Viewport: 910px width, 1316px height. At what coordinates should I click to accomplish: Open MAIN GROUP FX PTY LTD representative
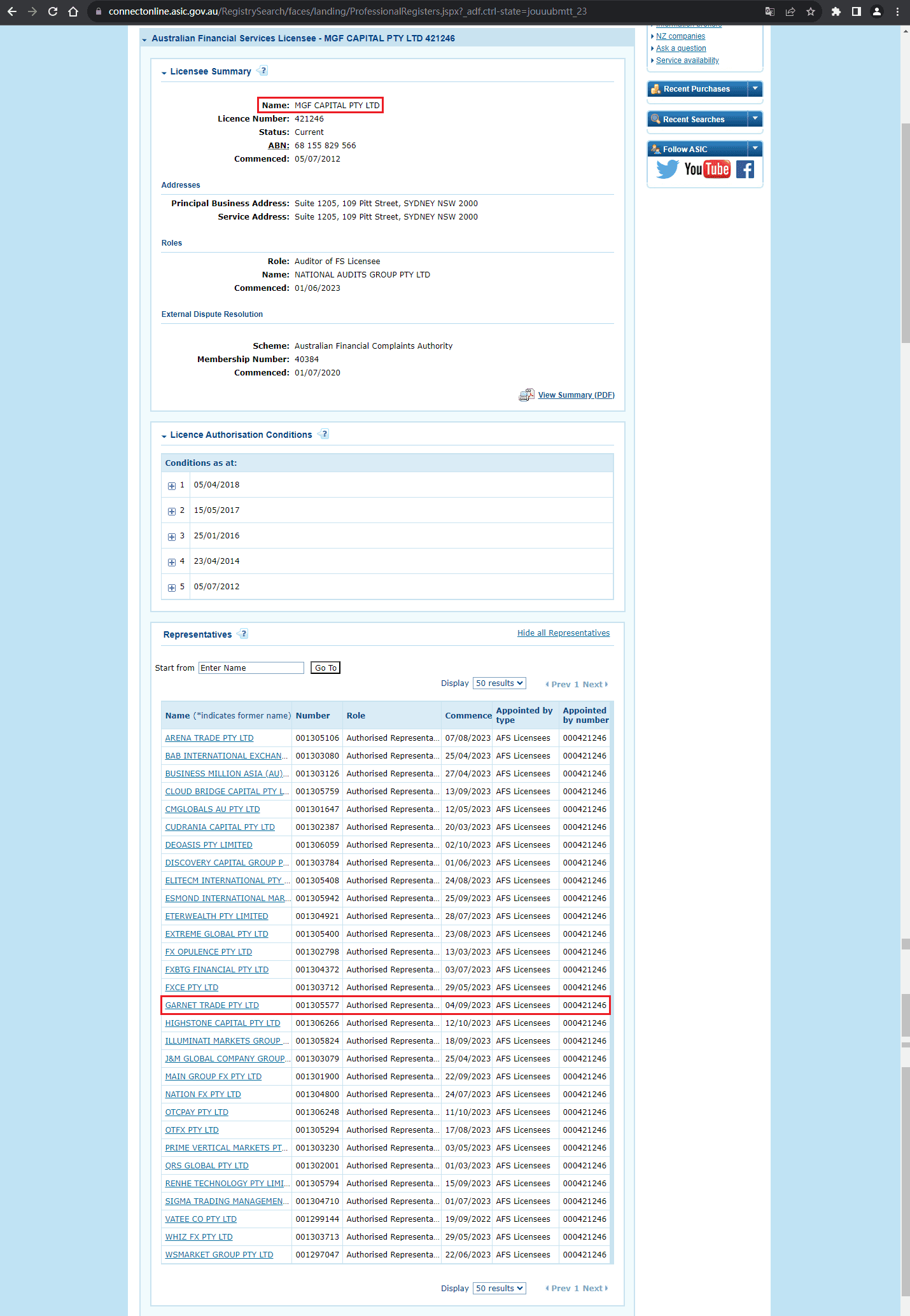point(214,1077)
